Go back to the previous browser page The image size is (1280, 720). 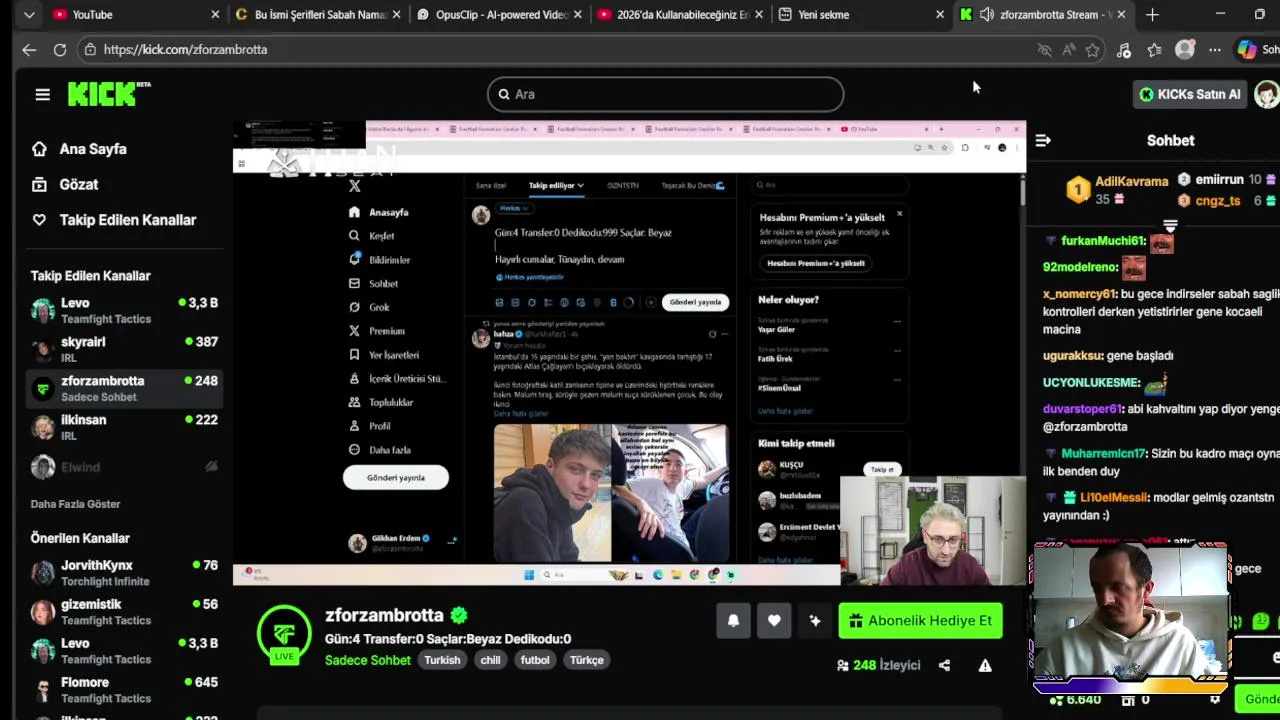(x=29, y=49)
